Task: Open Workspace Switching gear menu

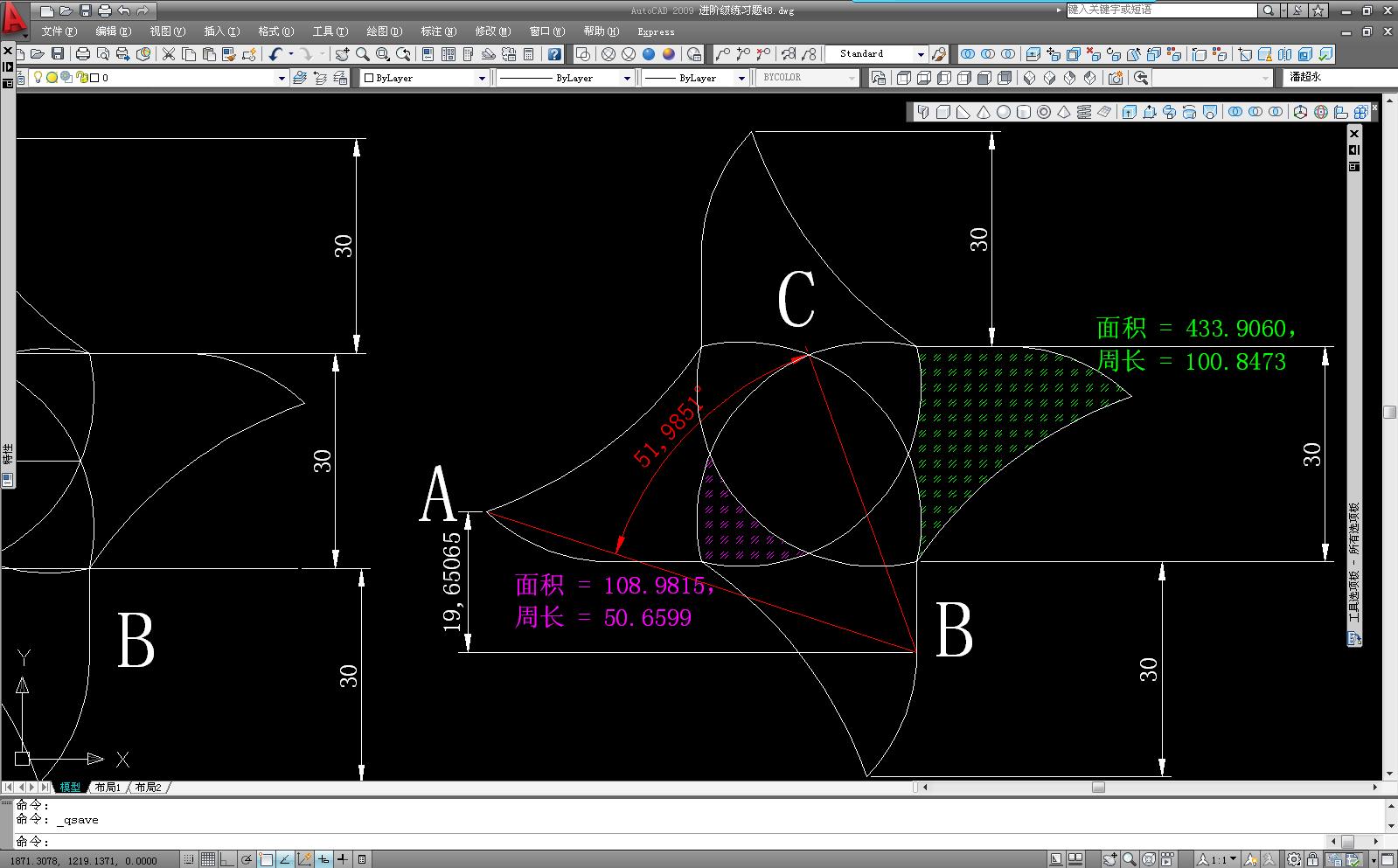Action: (x=1294, y=859)
